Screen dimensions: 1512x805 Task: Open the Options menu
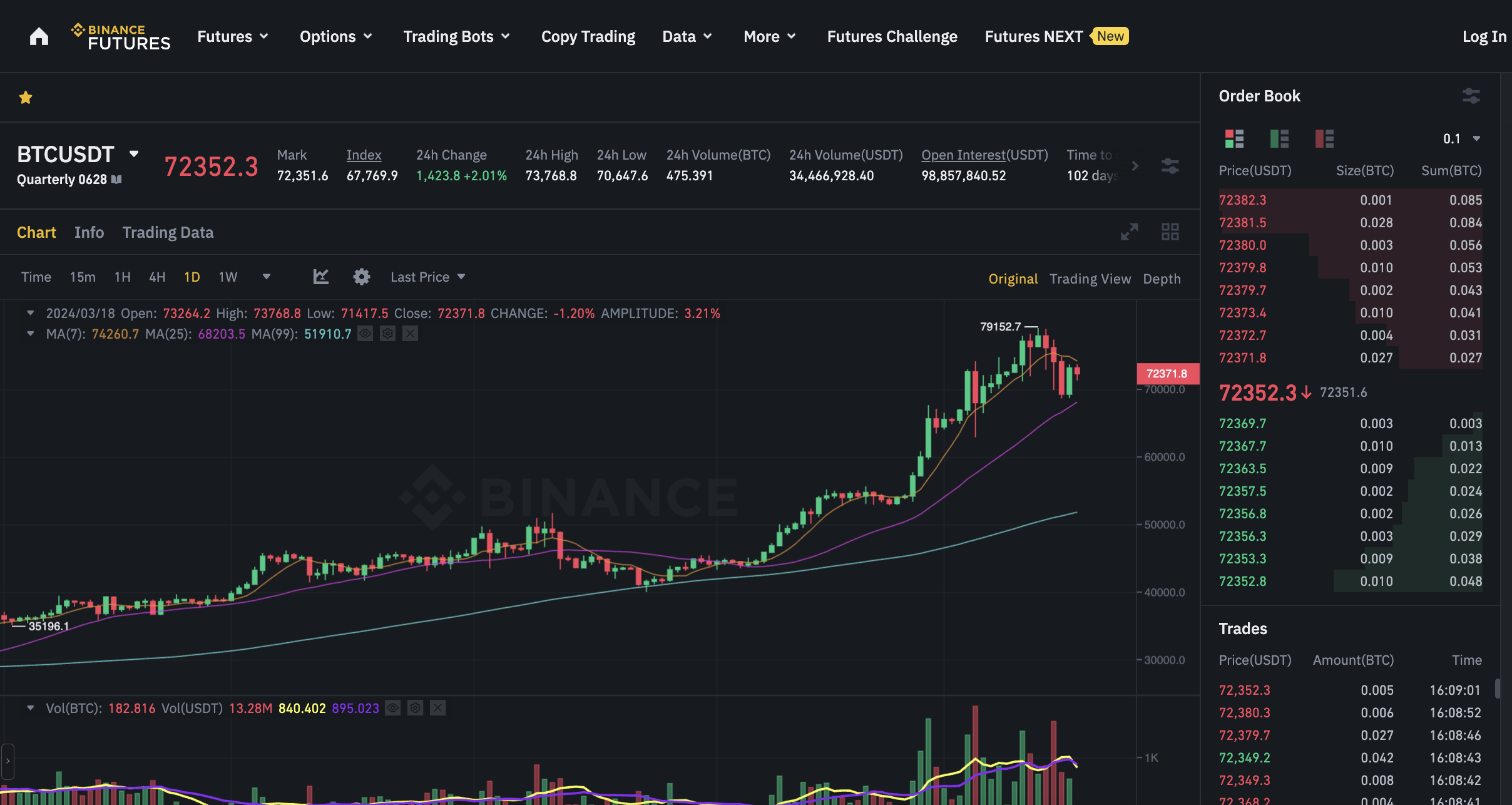(x=336, y=36)
